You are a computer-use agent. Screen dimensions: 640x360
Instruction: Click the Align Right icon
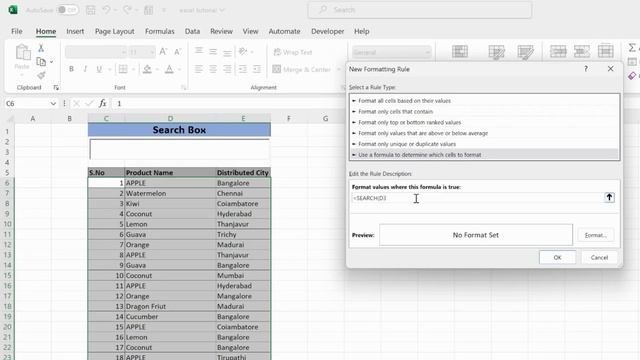pyautogui.click(x=227, y=69)
